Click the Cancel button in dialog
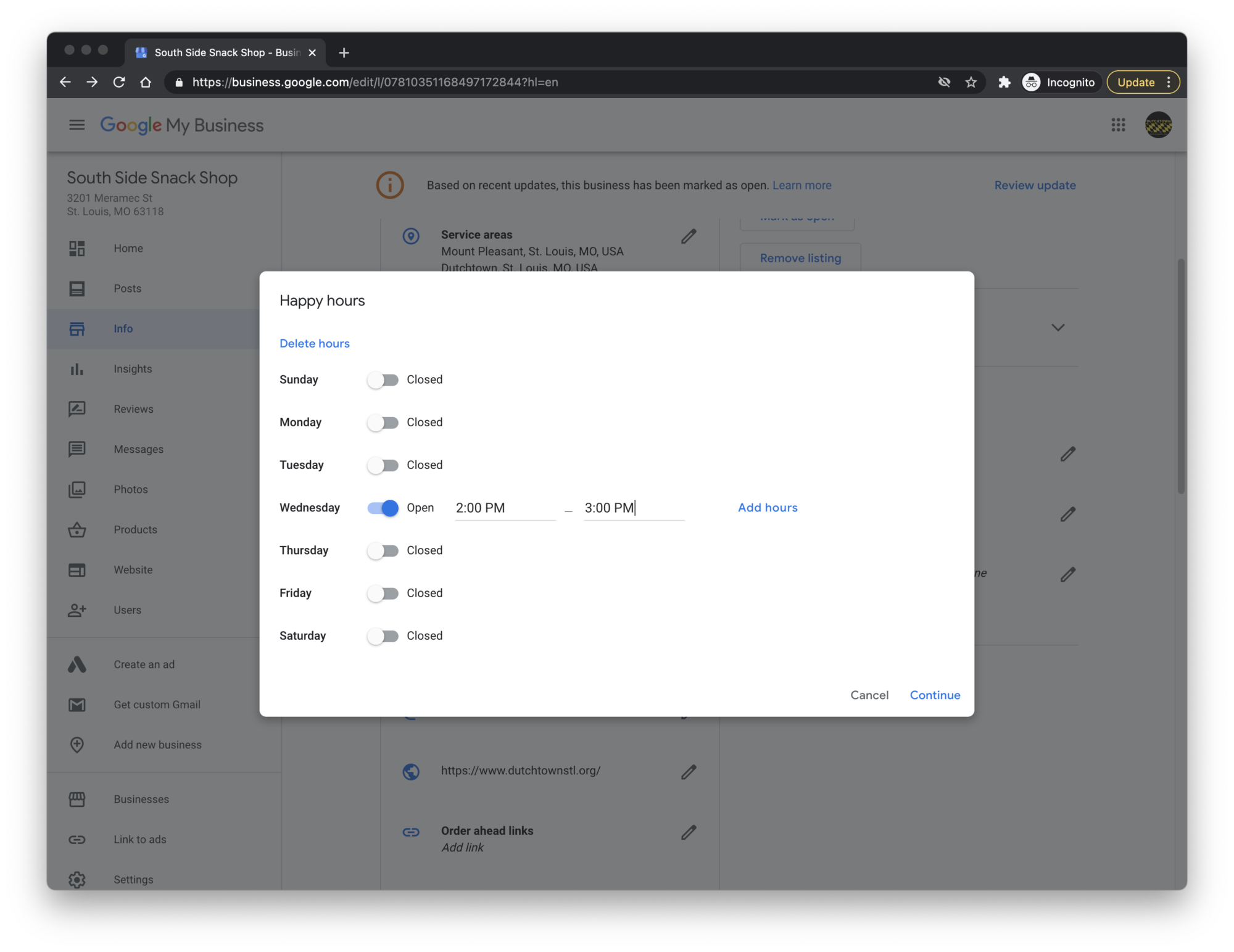 click(869, 695)
